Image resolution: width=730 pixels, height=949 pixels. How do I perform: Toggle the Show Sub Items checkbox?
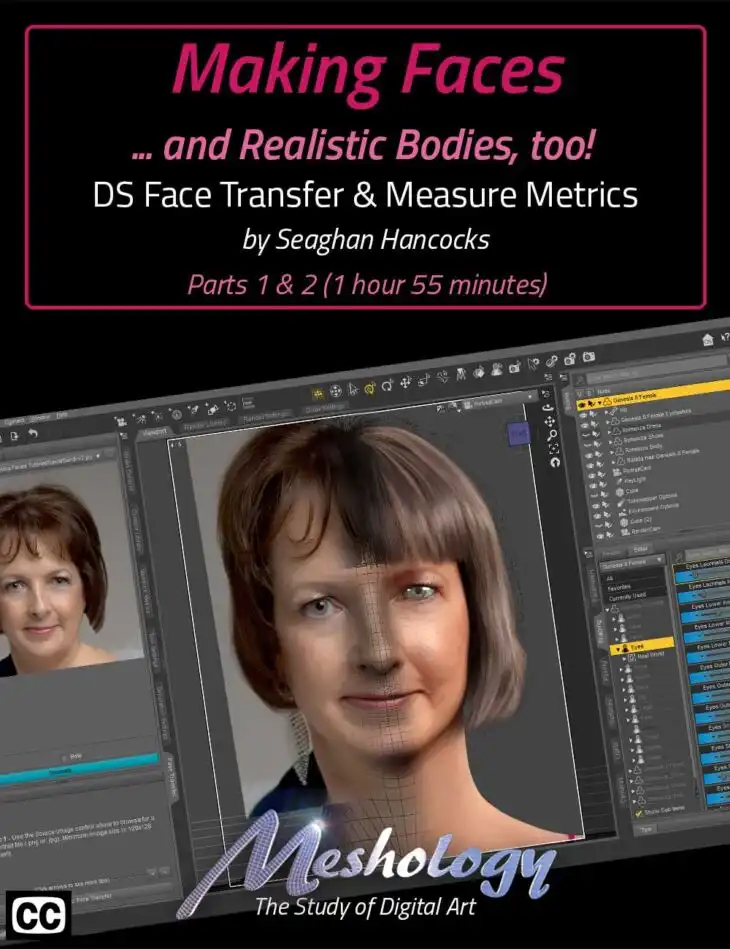pos(639,815)
